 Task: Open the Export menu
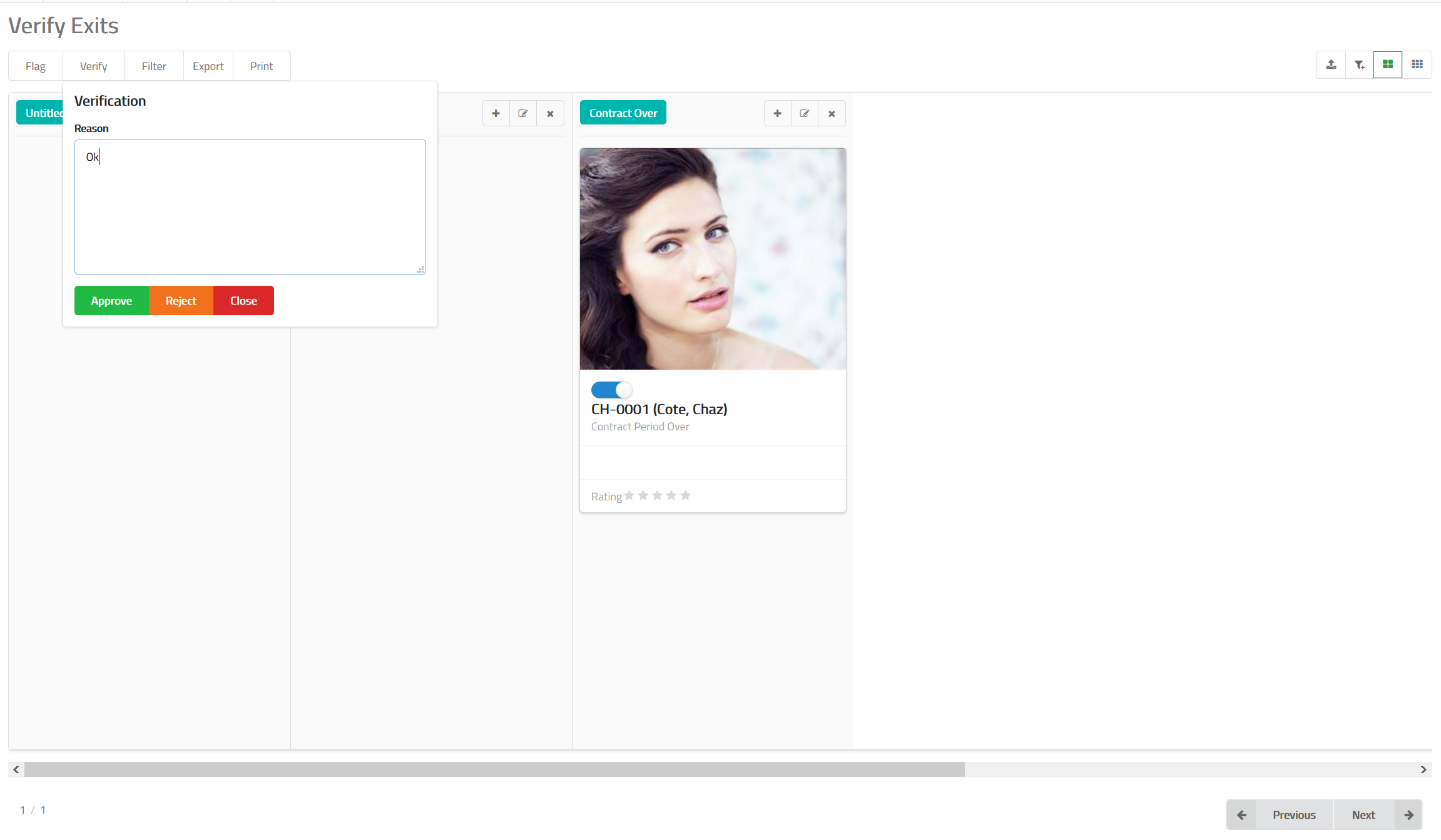click(208, 66)
